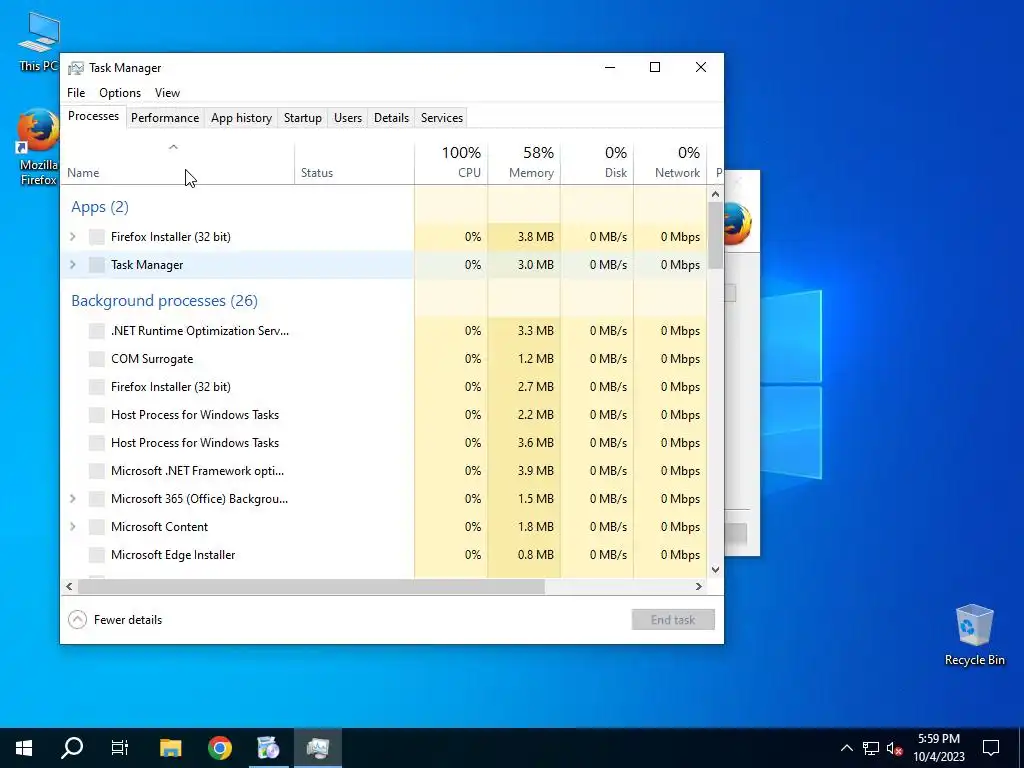Launch Google Chrome from the taskbar
Image resolution: width=1024 pixels, height=768 pixels.
[219, 748]
